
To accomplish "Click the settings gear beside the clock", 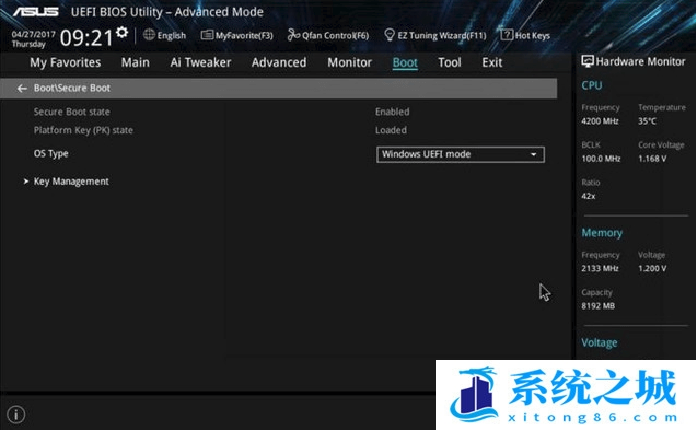I will (x=122, y=32).
